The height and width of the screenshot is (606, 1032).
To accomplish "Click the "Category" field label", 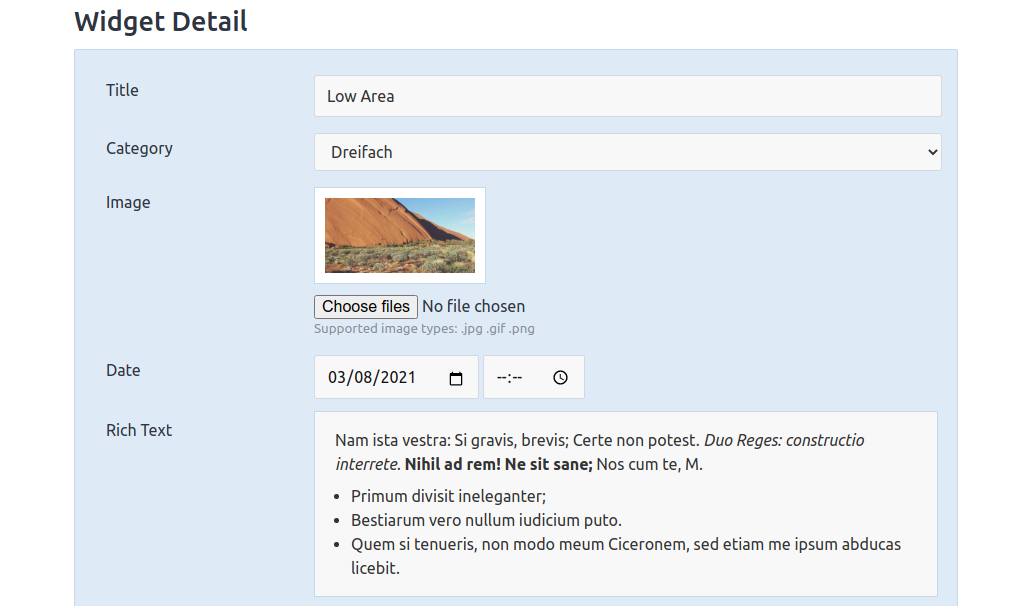I will coord(139,148).
